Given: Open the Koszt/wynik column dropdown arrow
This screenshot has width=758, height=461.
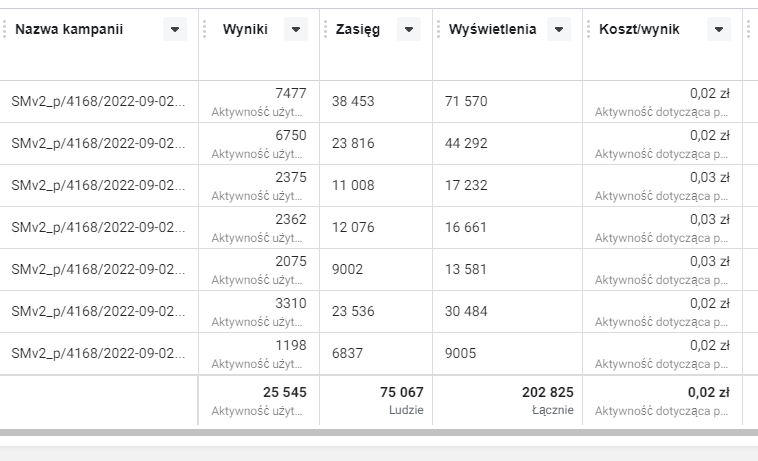Looking at the screenshot, I should [x=719, y=30].
